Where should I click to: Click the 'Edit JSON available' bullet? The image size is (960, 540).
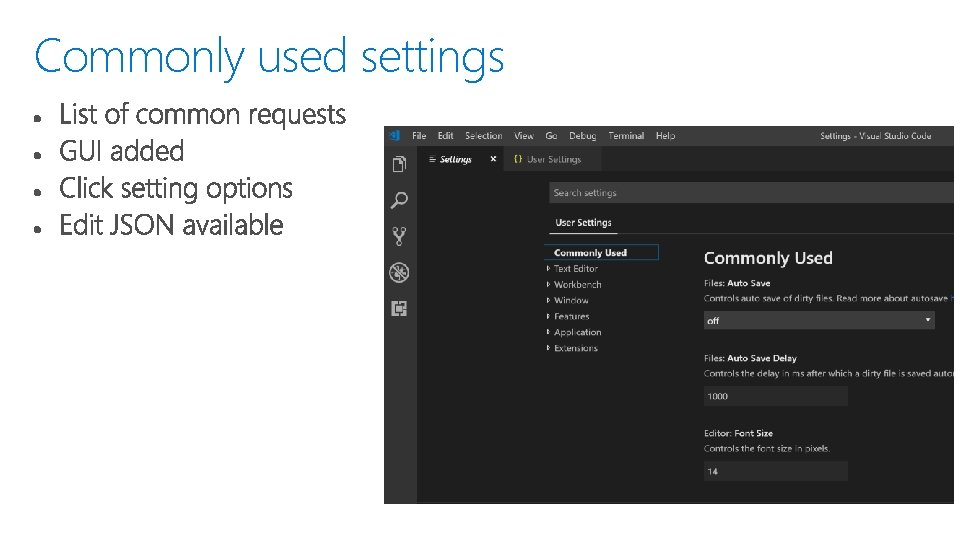point(171,225)
